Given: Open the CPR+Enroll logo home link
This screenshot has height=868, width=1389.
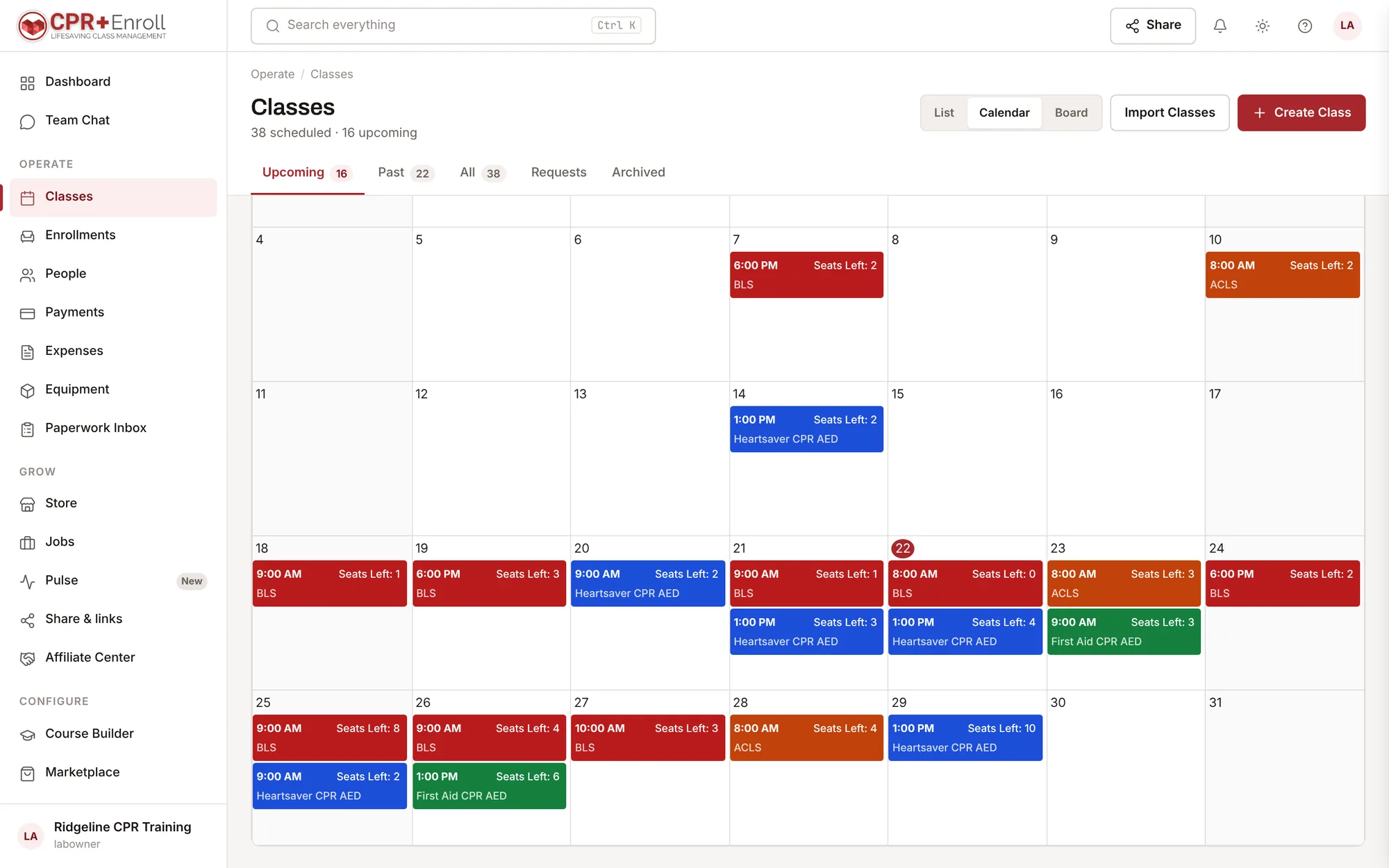Looking at the screenshot, I should [x=92, y=26].
